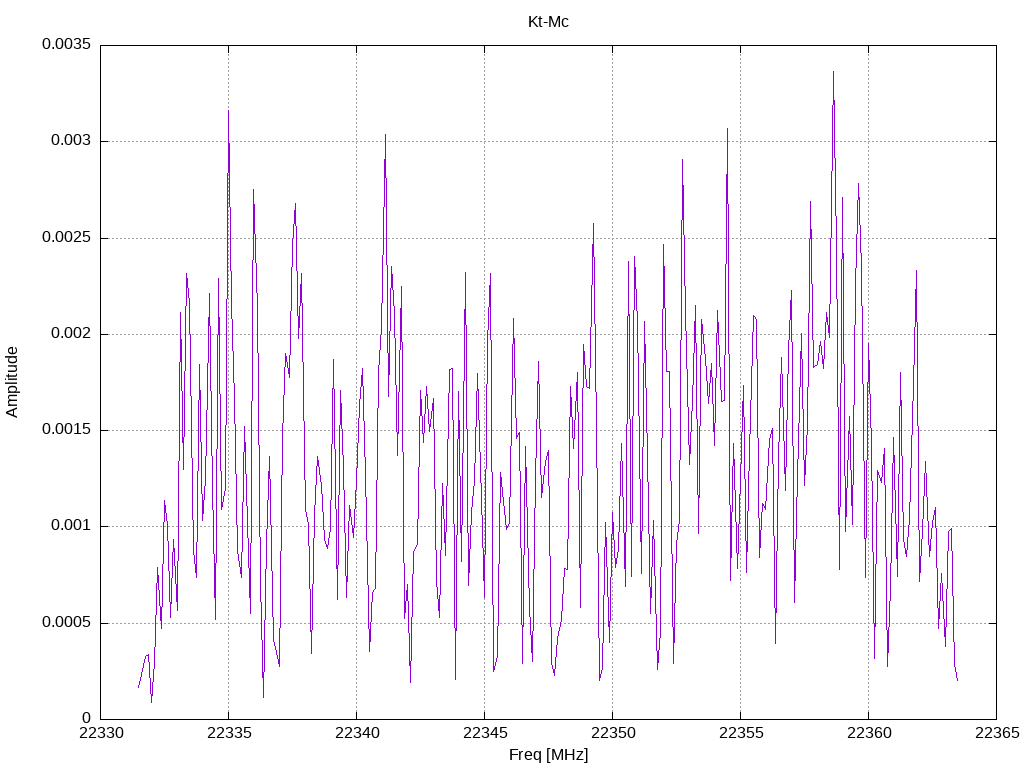Click the 22360 x-axis tick label
1024x768 pixels.
[x=869, y=733]
